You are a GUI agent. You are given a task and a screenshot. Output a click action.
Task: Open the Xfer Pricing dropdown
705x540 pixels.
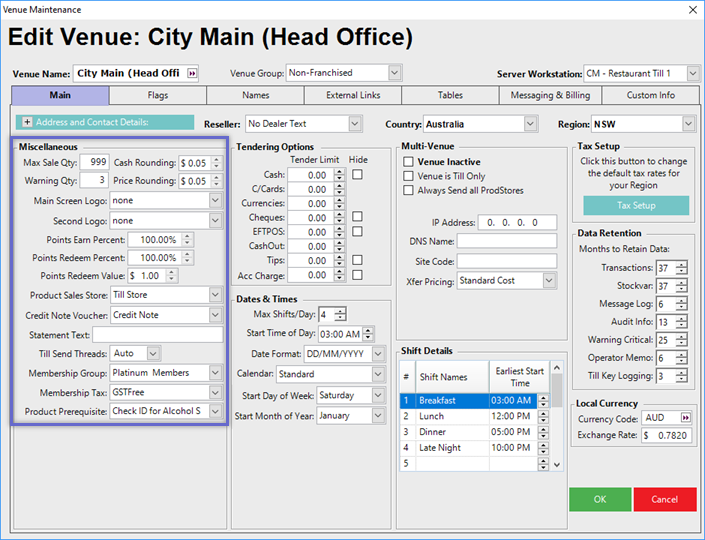pyautogui.click(x=549, y=281)
